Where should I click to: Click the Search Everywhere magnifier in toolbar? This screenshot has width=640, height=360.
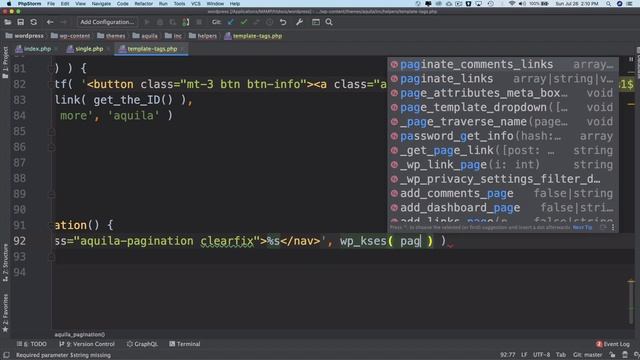tap(329, 22)
